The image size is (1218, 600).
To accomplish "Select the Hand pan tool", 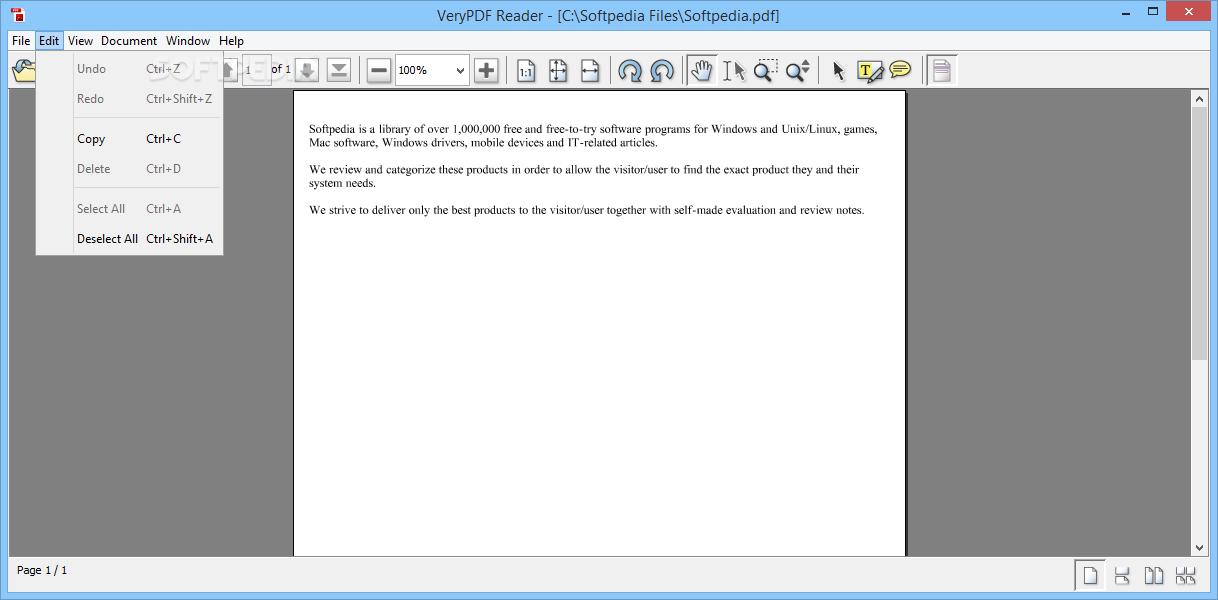I will (702, 70).
